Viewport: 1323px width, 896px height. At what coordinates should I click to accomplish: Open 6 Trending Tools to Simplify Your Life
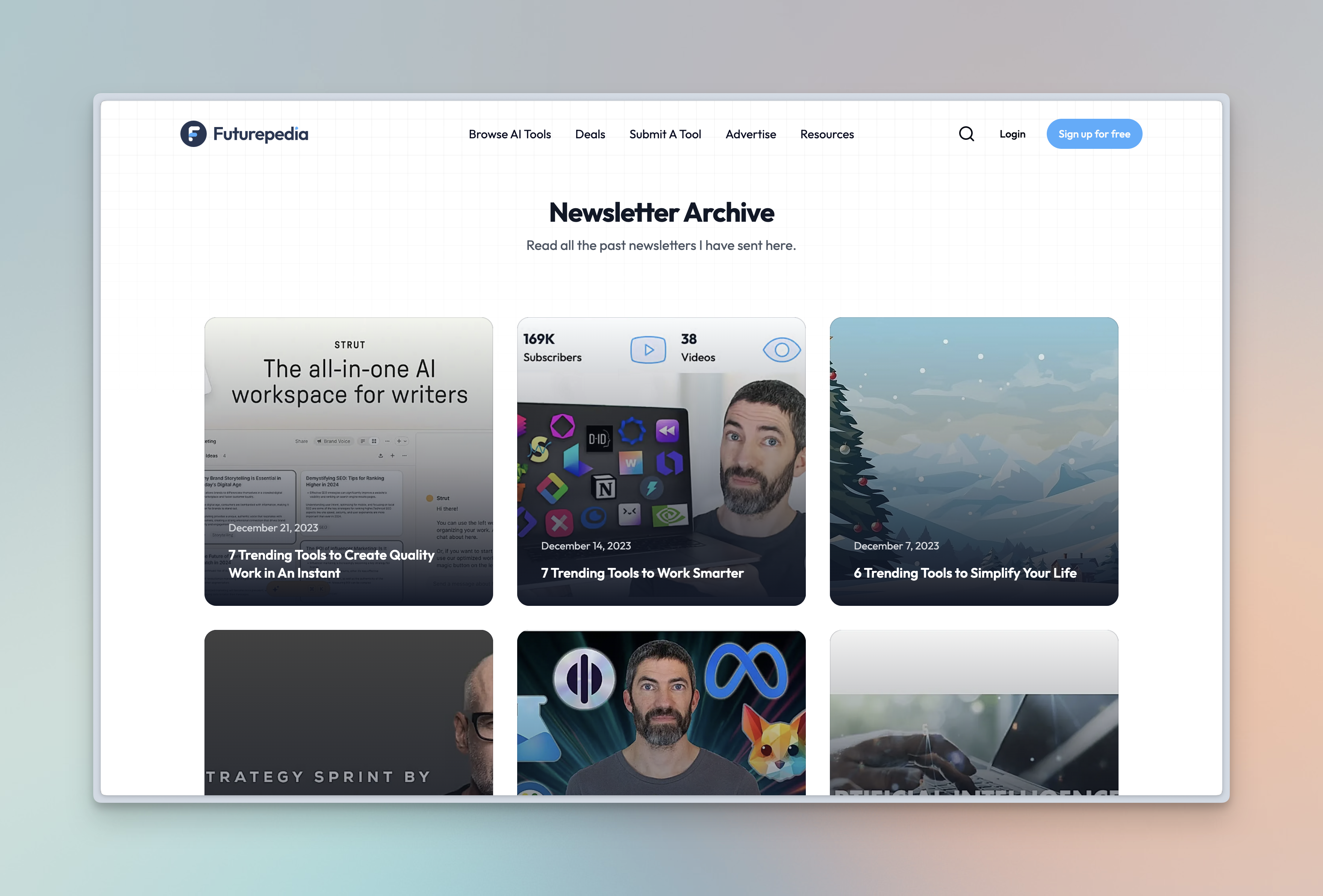click(965, 573)
